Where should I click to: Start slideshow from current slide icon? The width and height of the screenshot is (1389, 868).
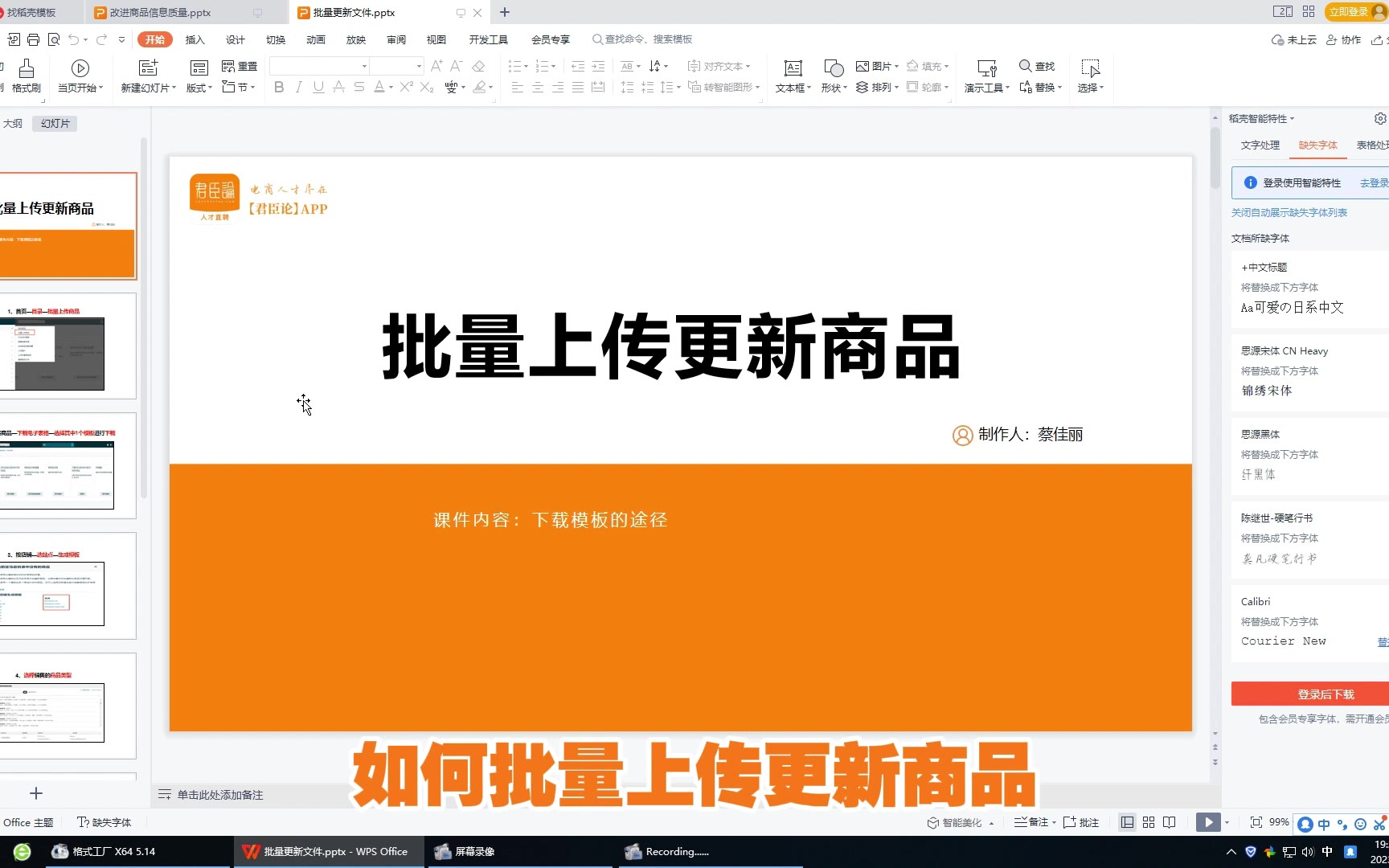click(x=80, y=68)
